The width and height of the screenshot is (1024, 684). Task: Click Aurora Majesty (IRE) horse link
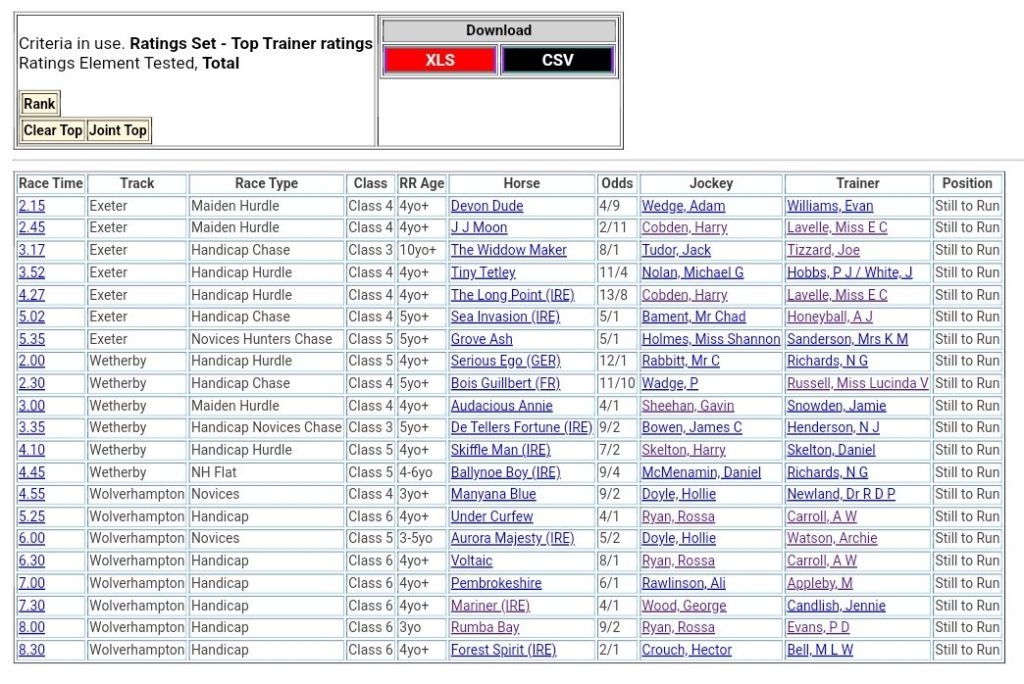click(512, 538)
